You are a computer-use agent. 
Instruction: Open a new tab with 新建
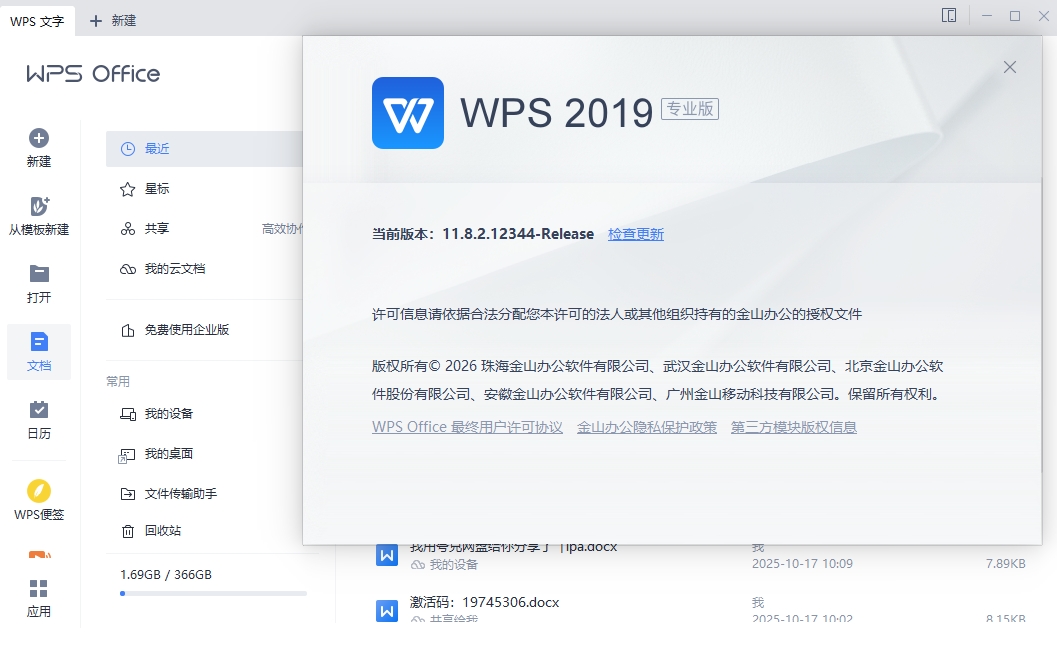[113, 19]
